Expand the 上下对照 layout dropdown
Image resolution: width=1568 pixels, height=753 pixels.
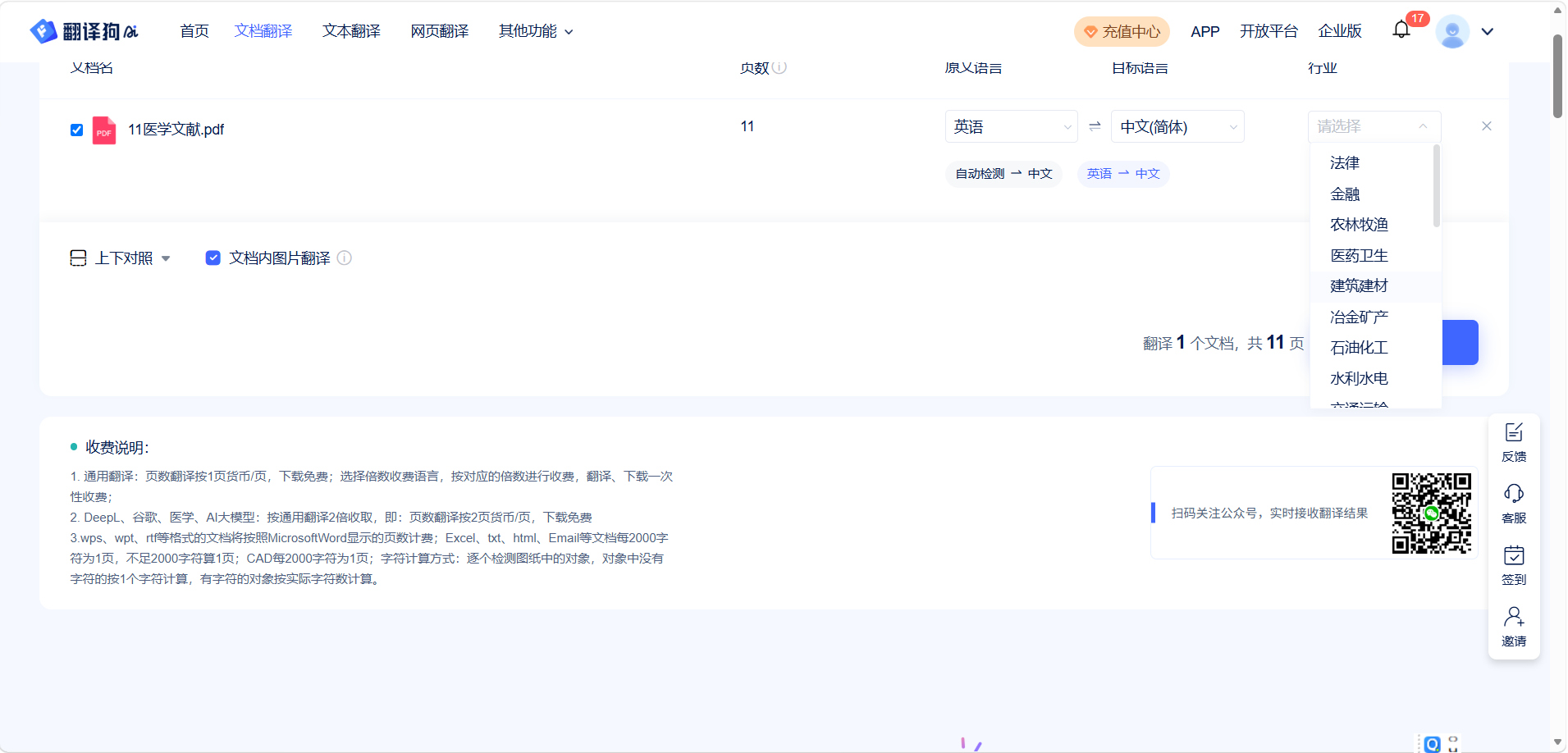(x=166, y=258)
